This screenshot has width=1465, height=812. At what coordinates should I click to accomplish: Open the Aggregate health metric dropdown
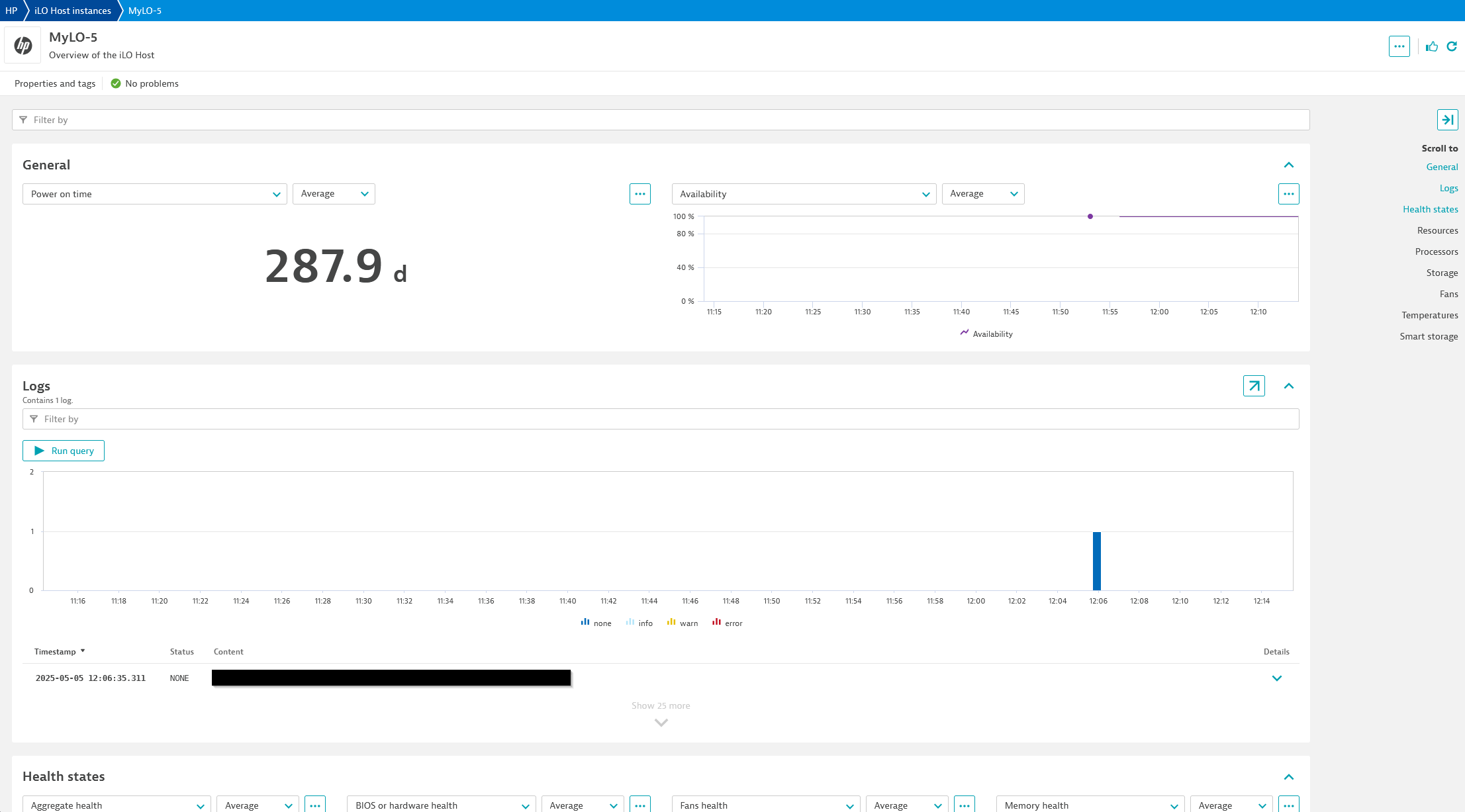point(117,804)
